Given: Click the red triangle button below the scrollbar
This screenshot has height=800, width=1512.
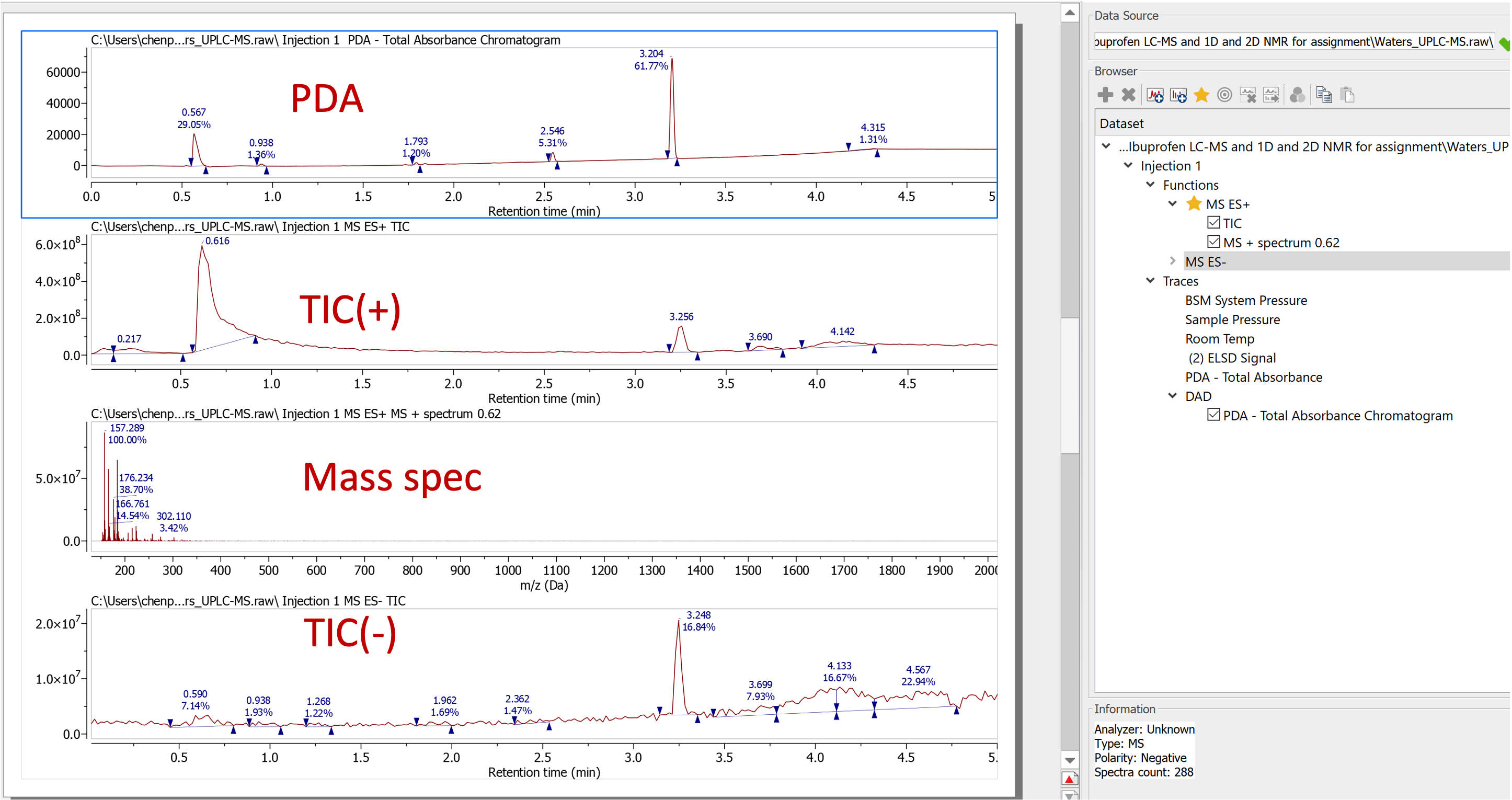Looking at the screenshot, I should [1070, 779].
